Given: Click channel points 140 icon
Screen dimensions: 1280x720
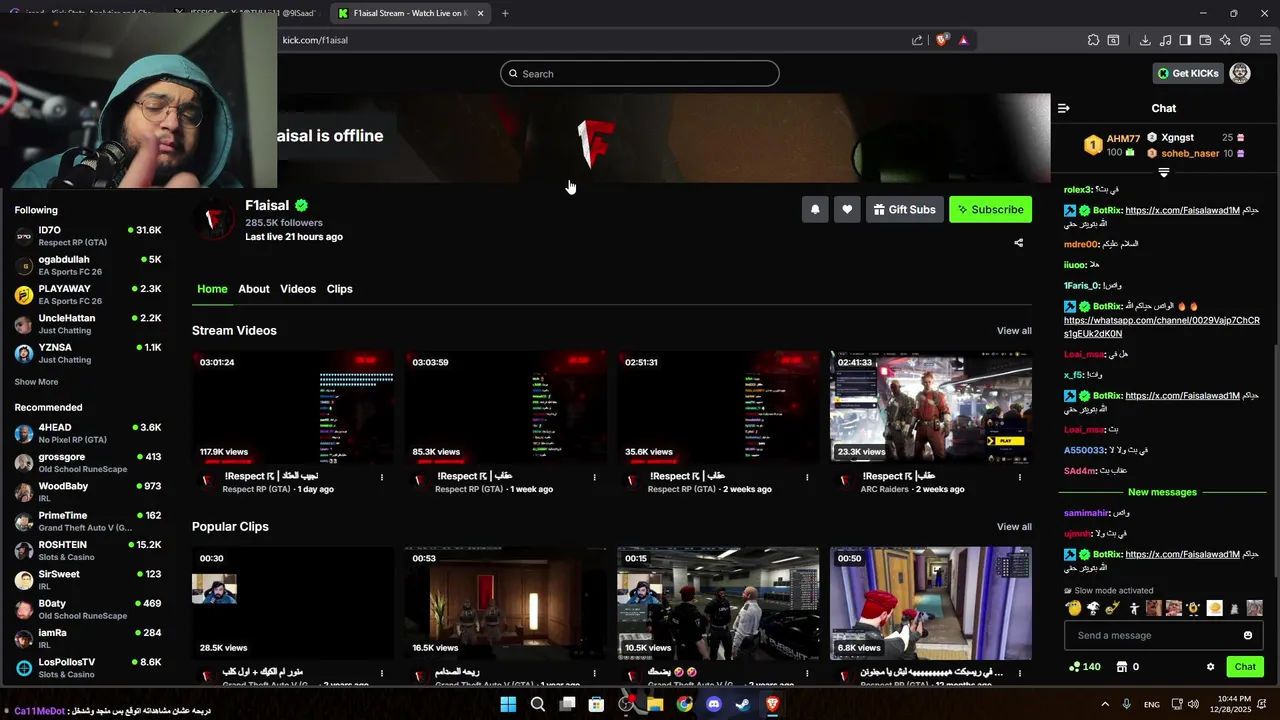Looking at the screenshot, I should [1074, 667].
